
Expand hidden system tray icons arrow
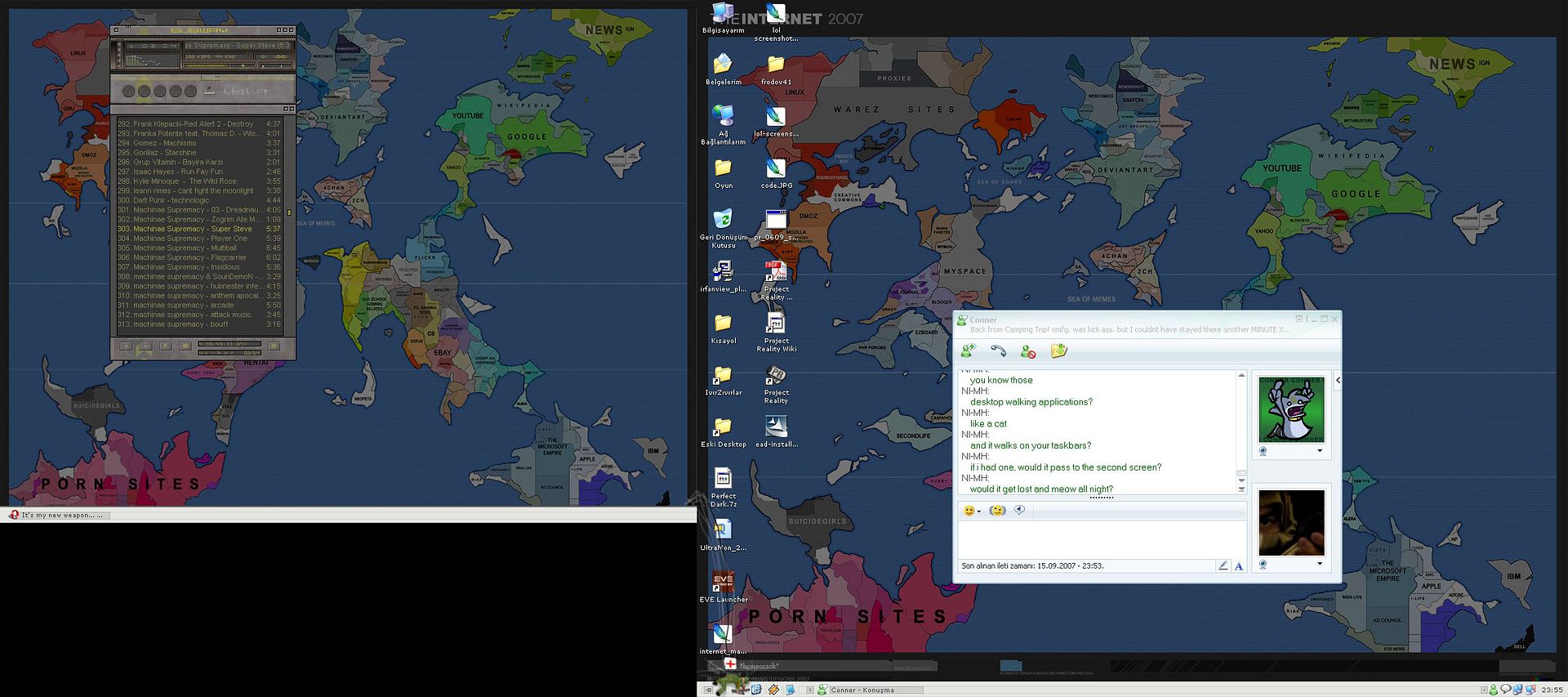(1483, 690)
